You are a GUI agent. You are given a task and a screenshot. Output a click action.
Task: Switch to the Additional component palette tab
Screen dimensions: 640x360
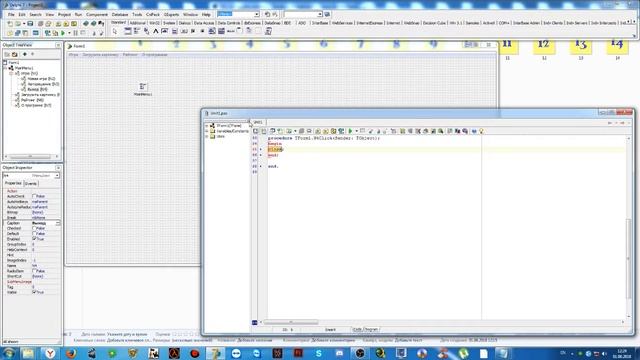point(138,23)
